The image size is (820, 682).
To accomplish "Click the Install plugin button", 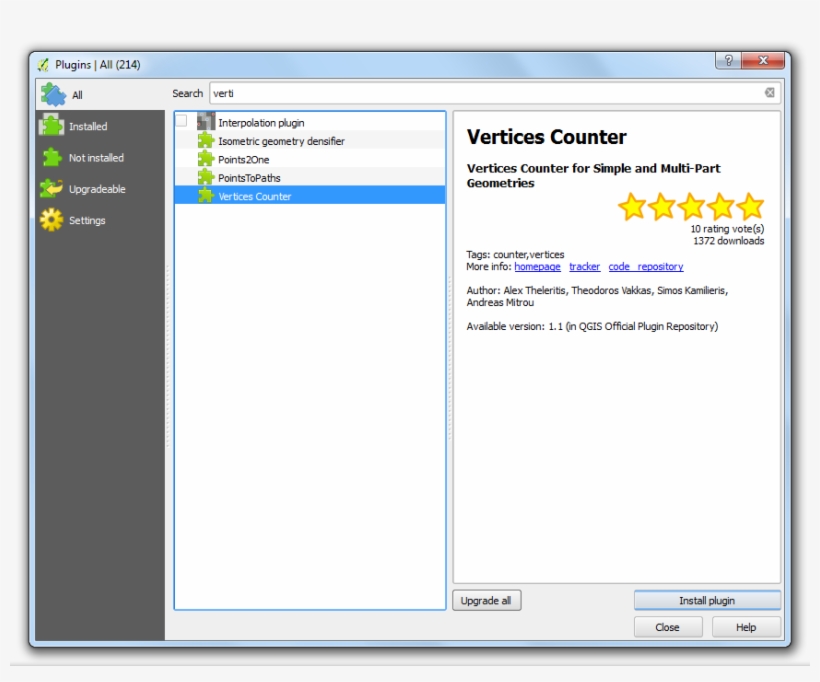I will point(707,600).
